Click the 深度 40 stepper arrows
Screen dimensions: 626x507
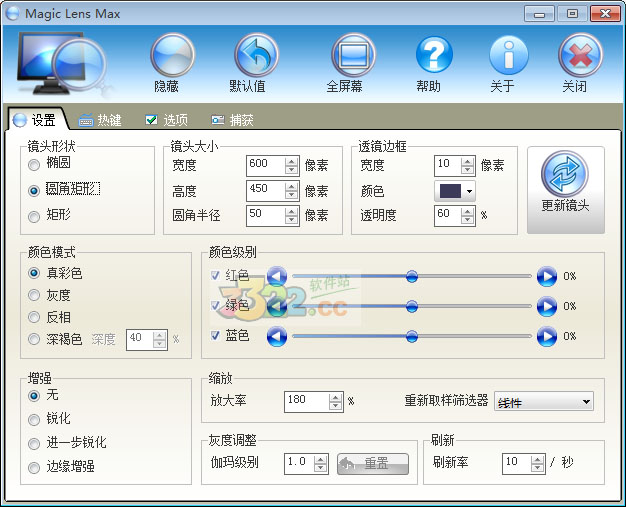pos(160,340)
